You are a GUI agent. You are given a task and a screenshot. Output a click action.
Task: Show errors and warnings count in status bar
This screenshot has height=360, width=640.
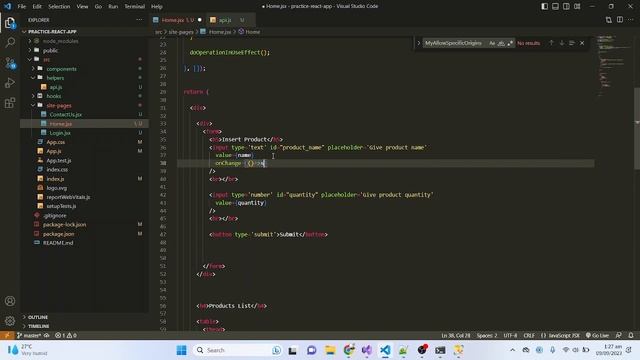[x=66, y=335]
